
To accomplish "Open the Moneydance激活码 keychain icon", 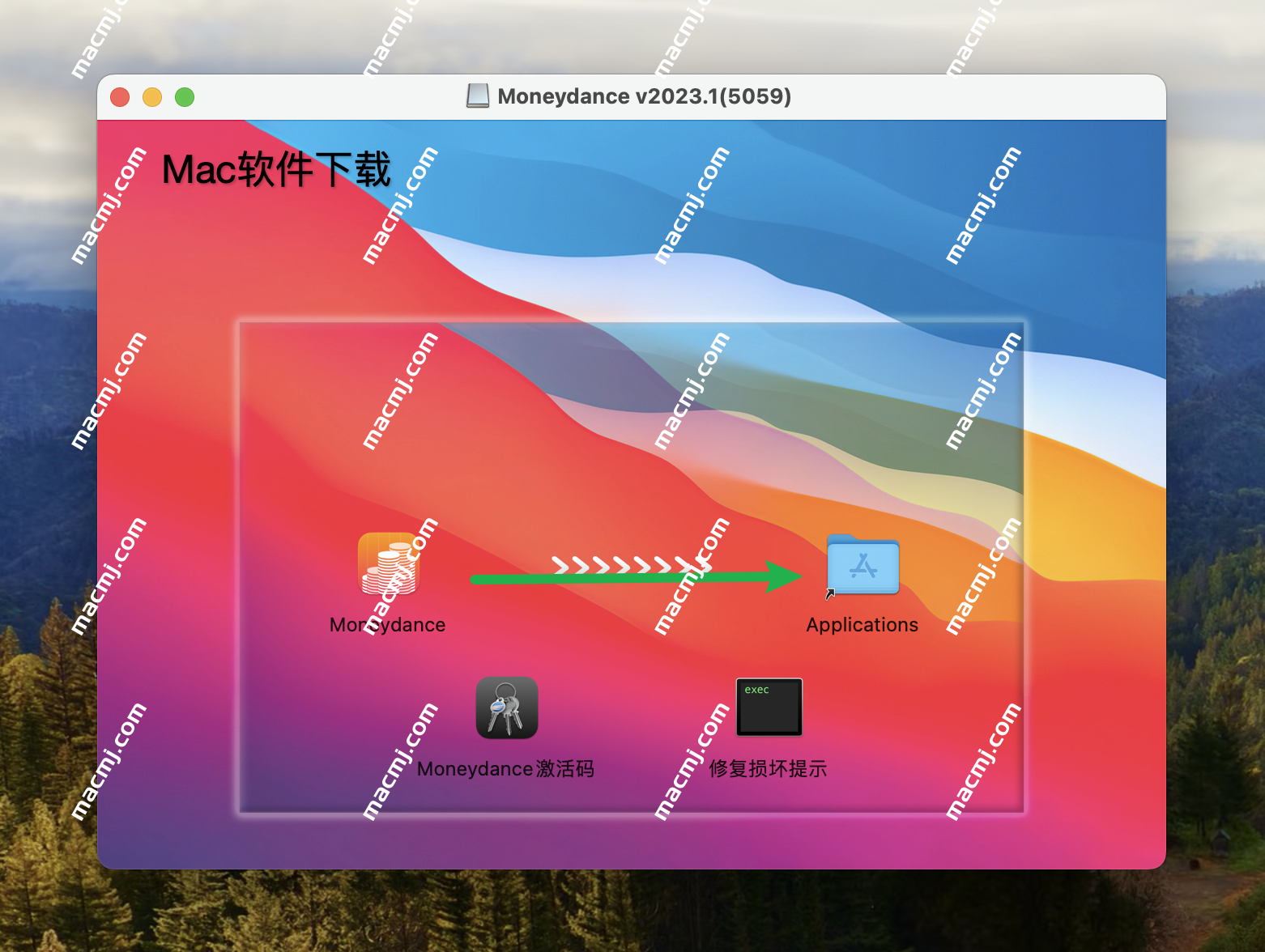I will pyautogui.click(x=507, y=708).
